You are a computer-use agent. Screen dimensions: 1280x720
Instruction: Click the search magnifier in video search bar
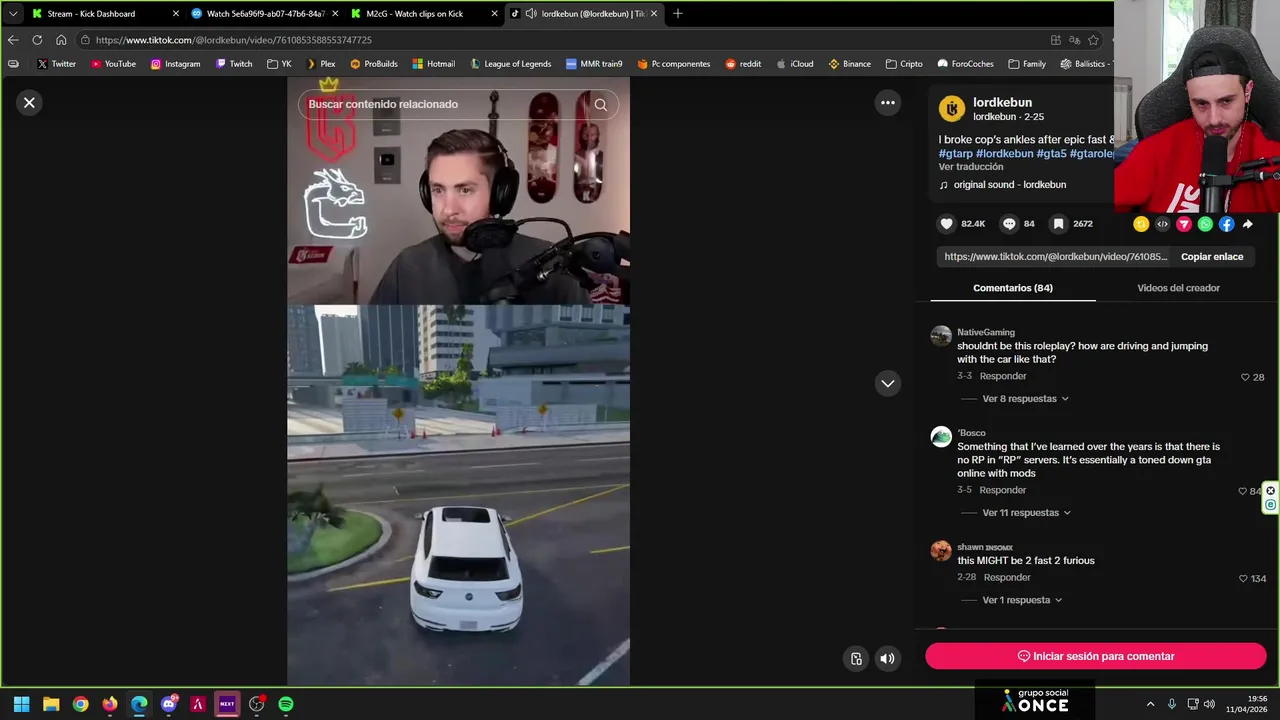(x=600, y=104)
